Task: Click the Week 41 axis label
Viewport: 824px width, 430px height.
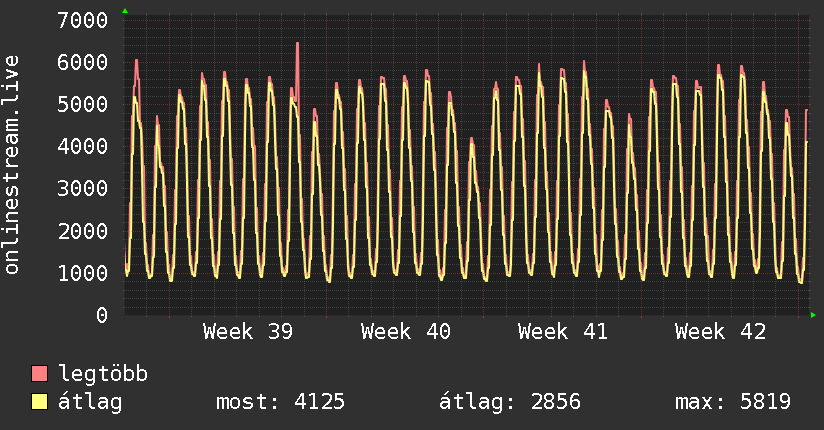Action: pos(563,331)
